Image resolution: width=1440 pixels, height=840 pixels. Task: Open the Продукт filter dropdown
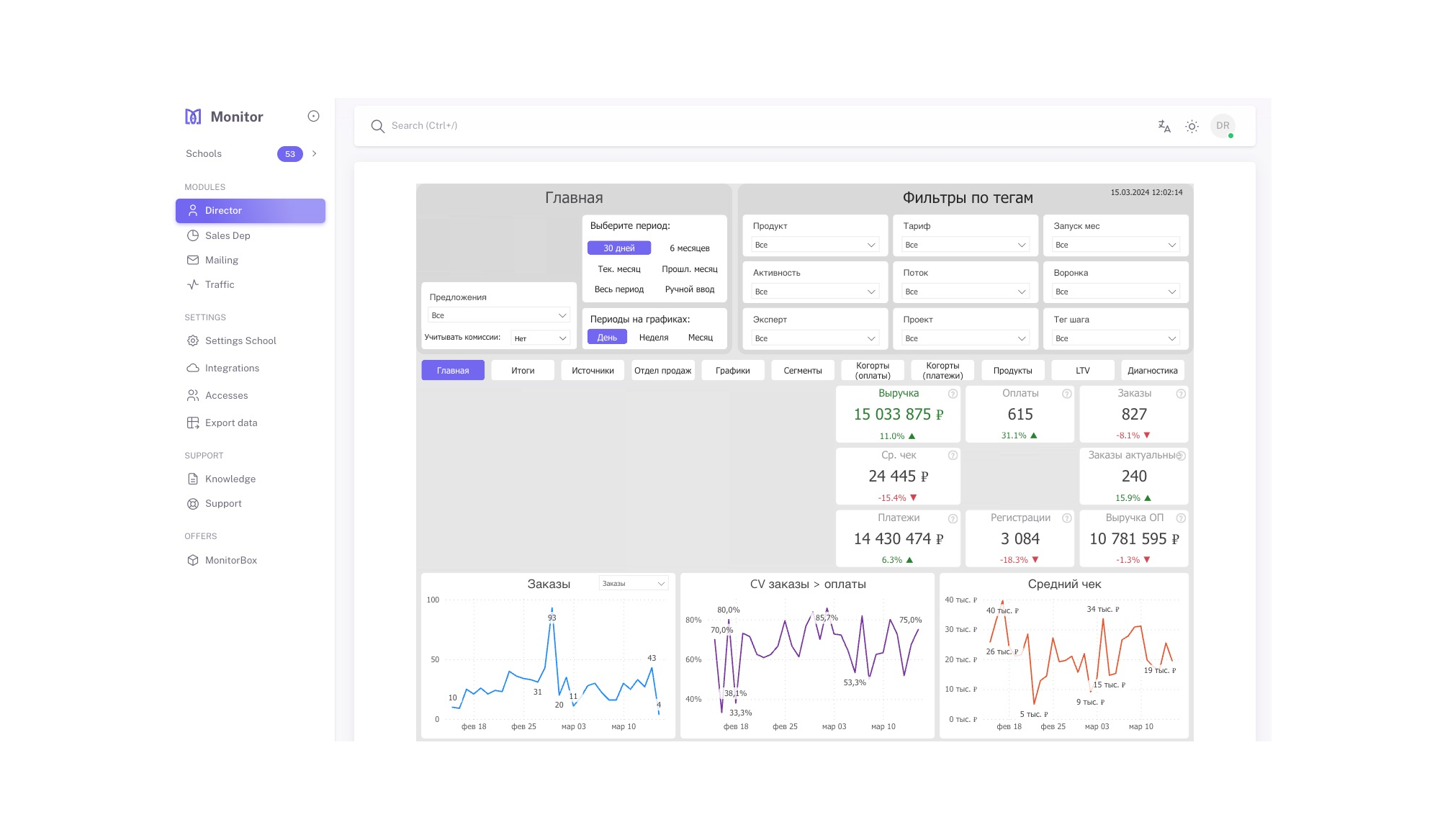pos(814,245)
